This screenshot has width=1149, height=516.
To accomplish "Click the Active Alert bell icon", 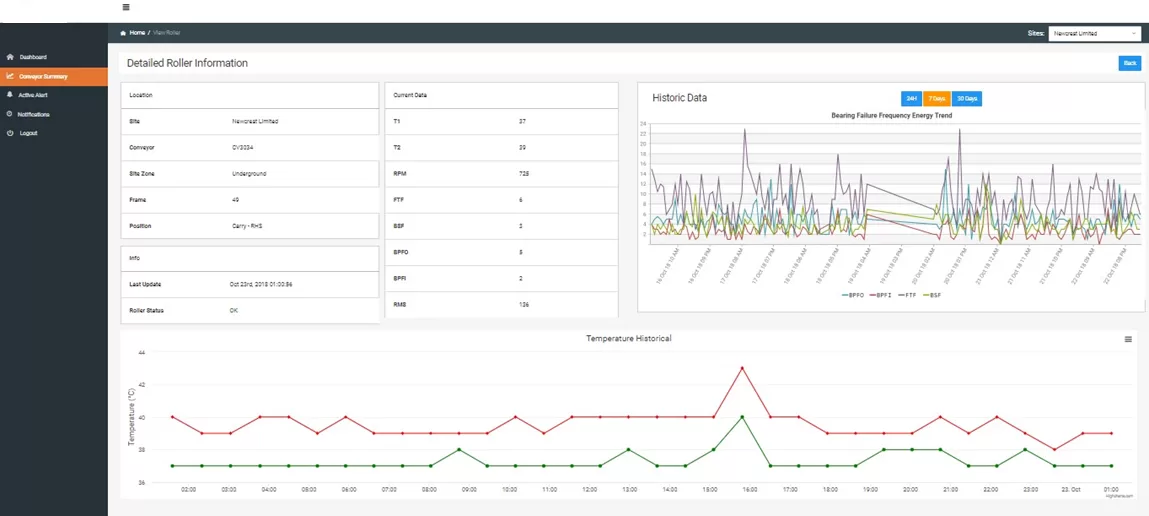I will [9, 95].
